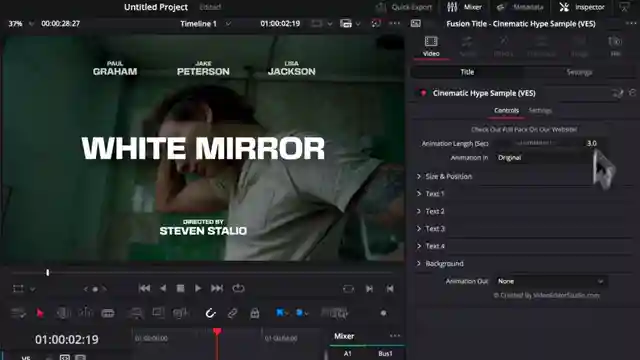Select the Trim Edit mode tool
This screenshot has width=640, height=360.
(x=63, y=313)
